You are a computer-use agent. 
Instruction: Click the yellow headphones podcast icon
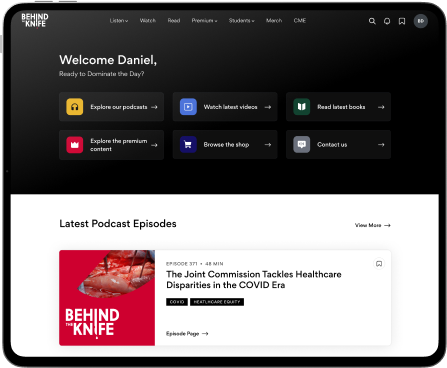coord(75,107)
